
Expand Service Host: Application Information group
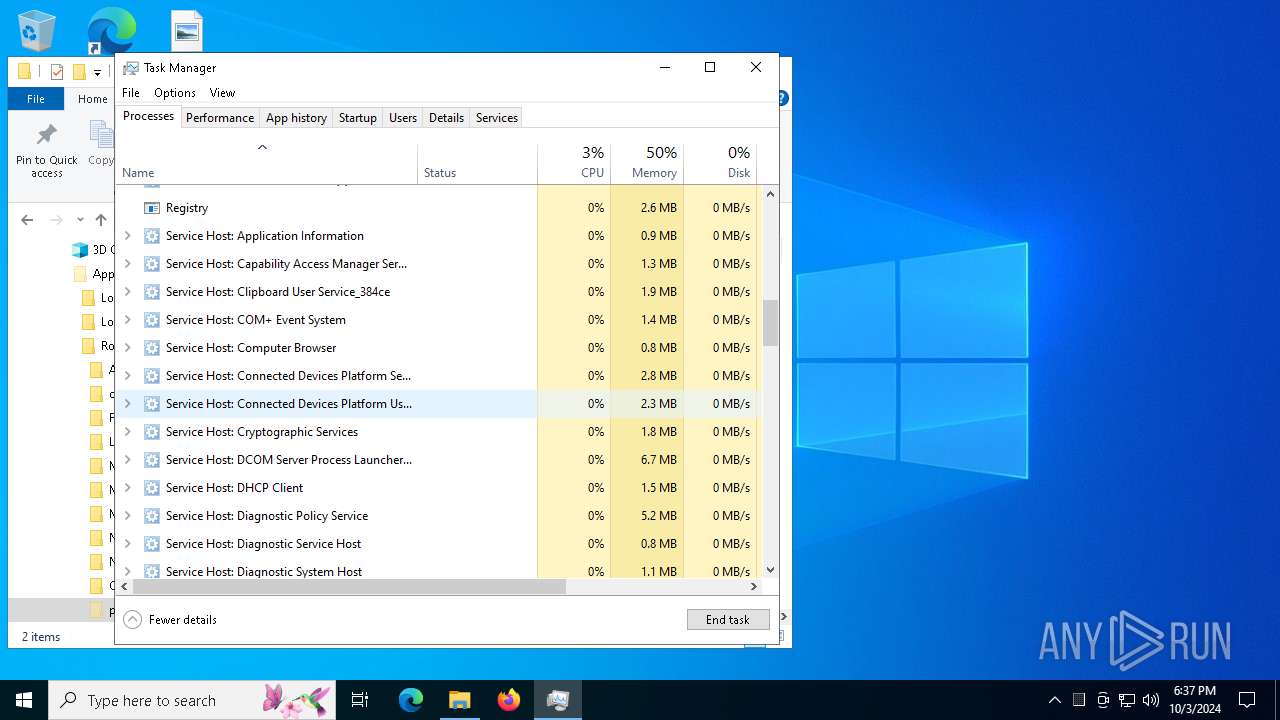coord(127,236)
